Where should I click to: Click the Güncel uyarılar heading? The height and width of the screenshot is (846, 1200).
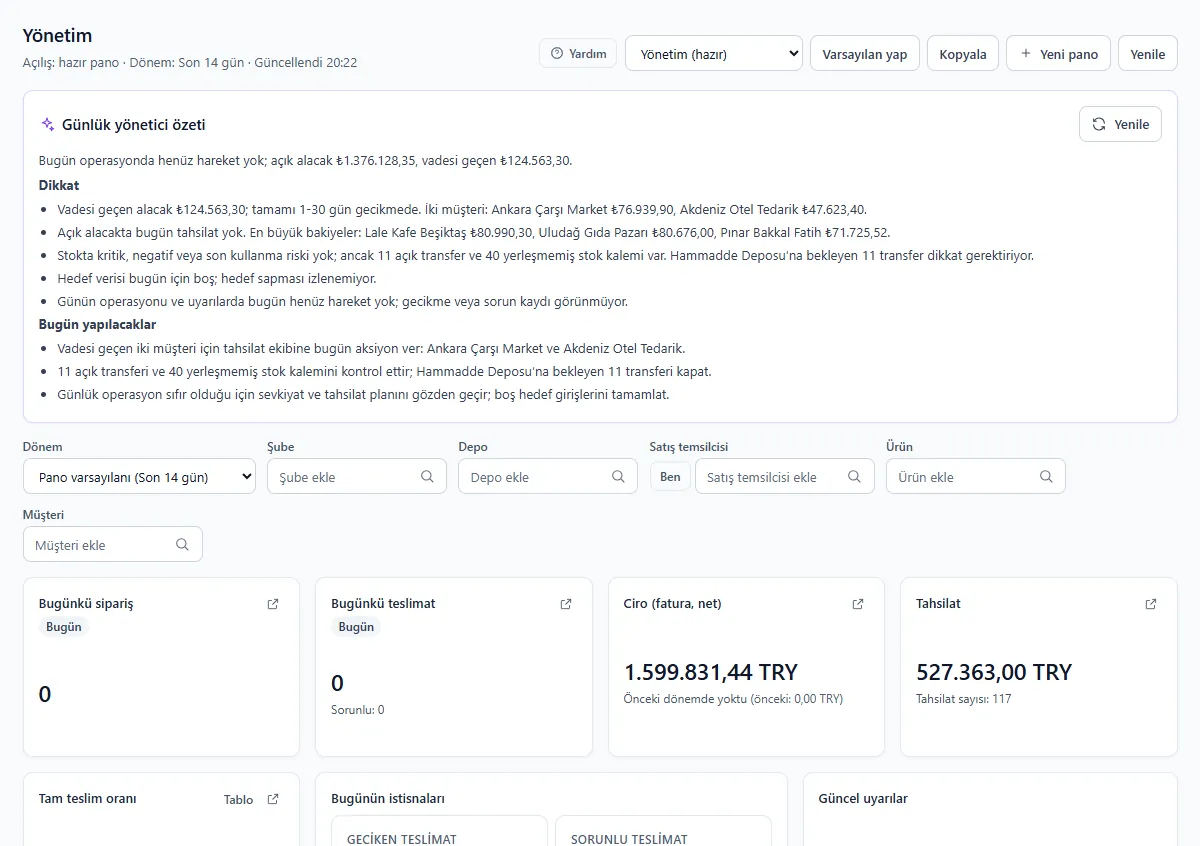coord(863,798)
